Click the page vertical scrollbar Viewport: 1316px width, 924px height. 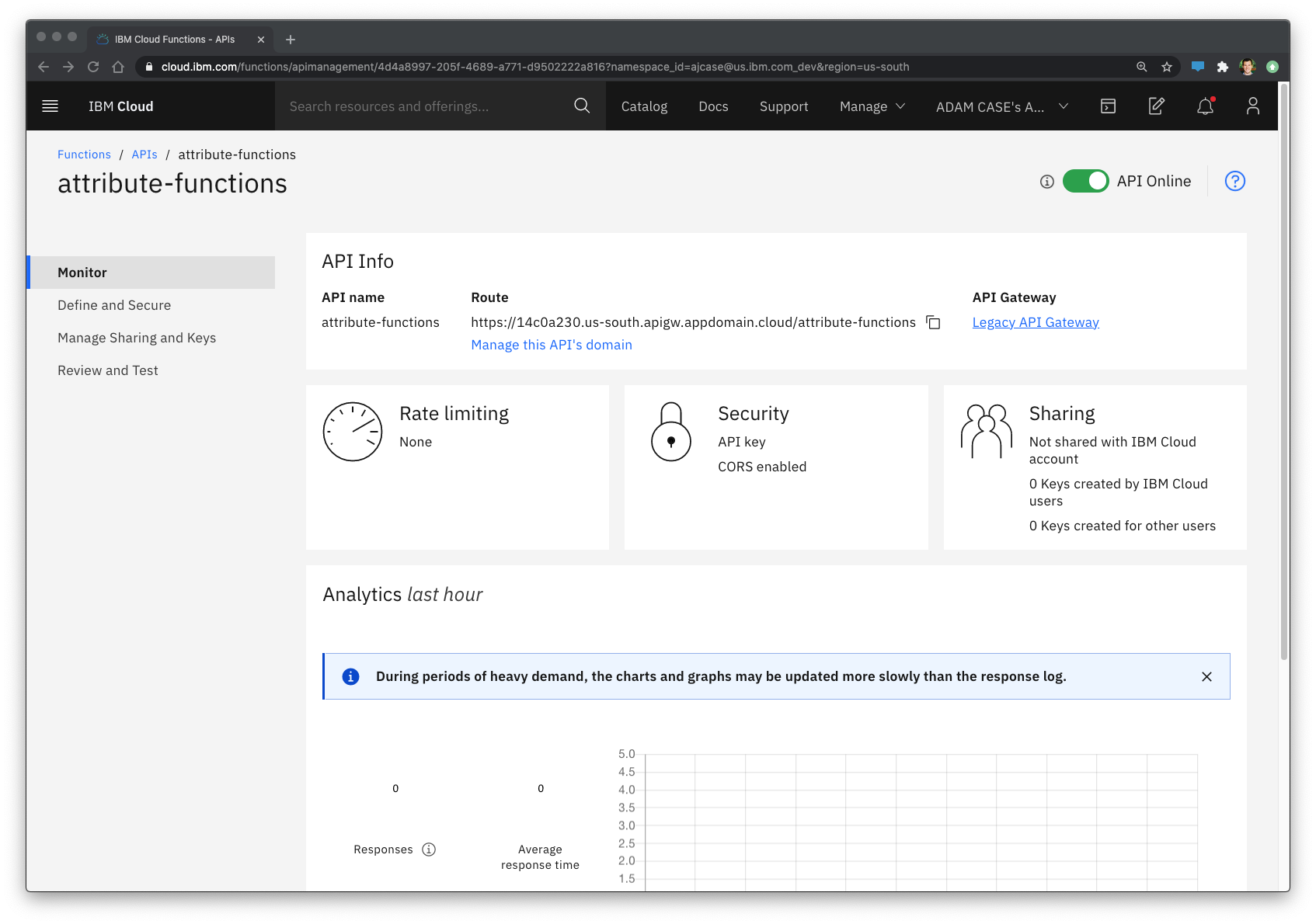click(1284, 373)
